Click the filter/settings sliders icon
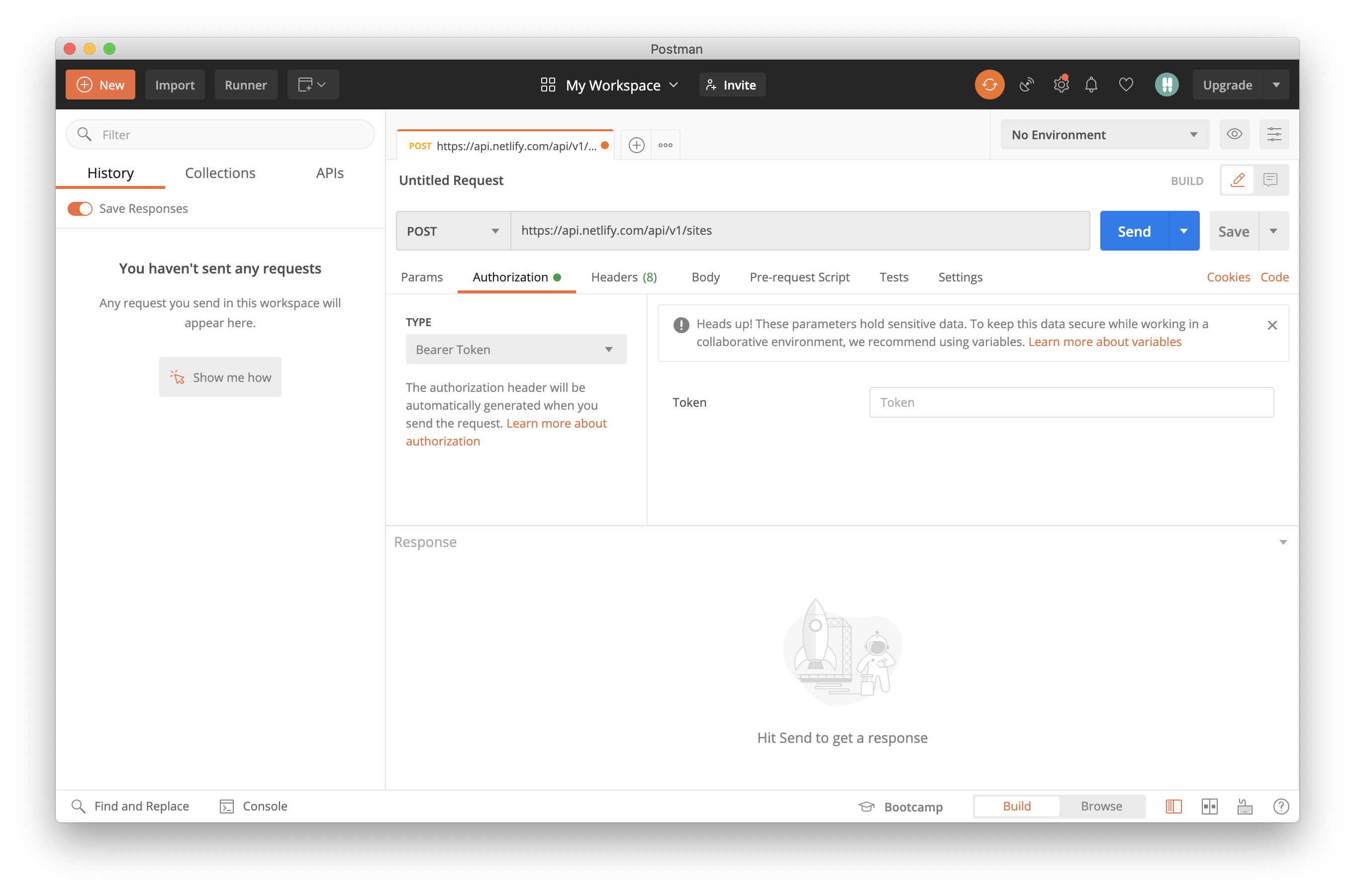Image resolution: width=1355 pixels, height=896 pixels. pyautogui.click(x=1274, y=134)
